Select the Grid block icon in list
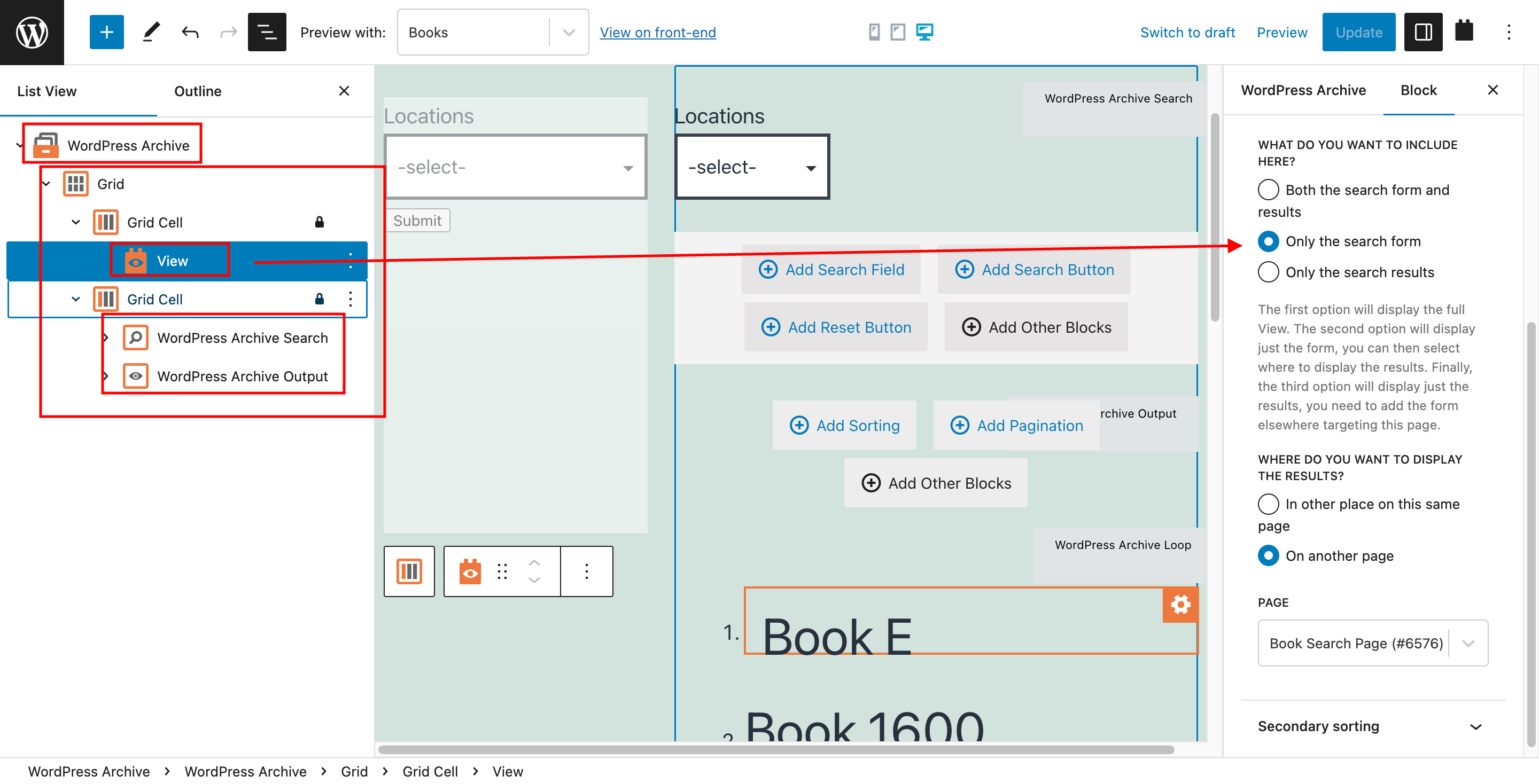The width and height of the screenshot is (1539, 784). pos(76,184)
